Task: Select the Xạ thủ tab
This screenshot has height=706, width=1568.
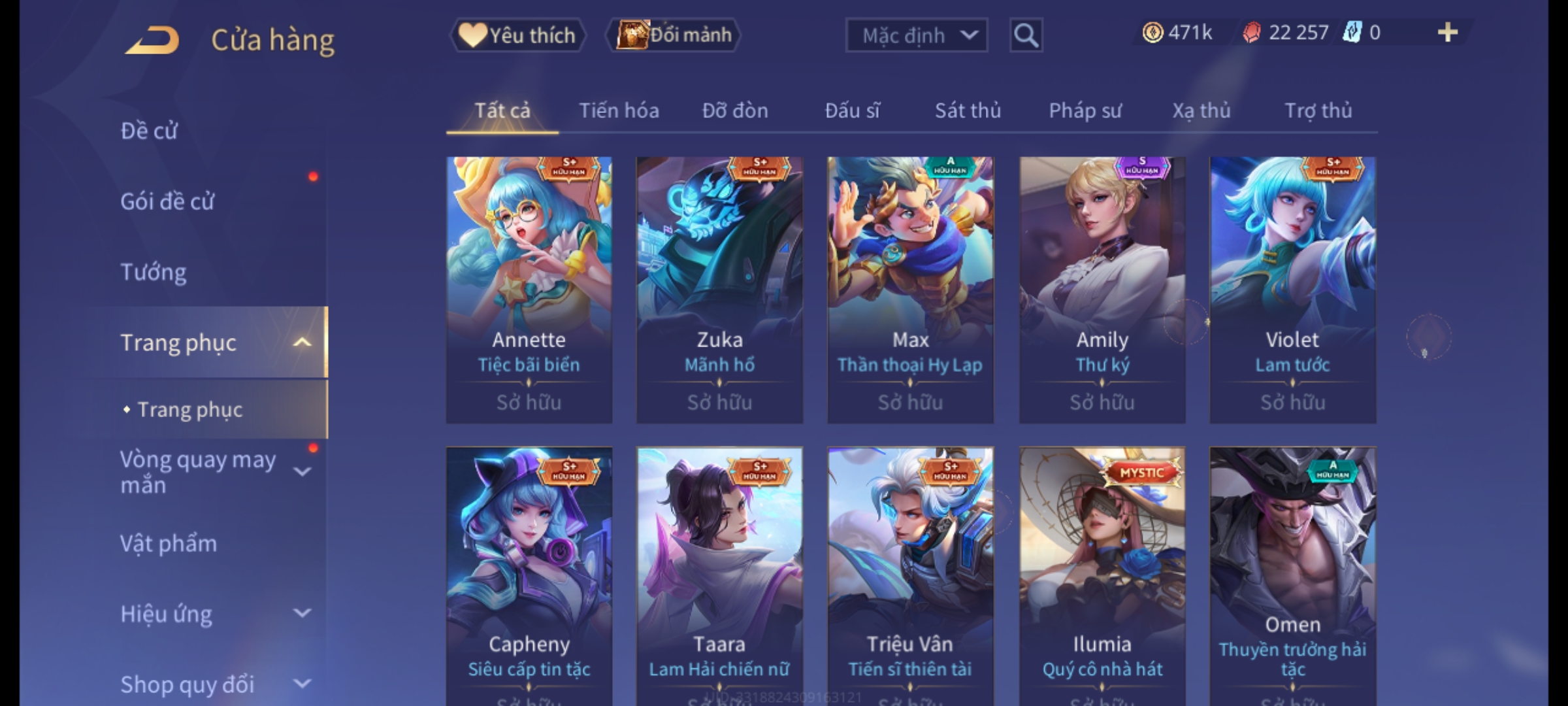Action: pyautogui.click(x=1201, y=110)
